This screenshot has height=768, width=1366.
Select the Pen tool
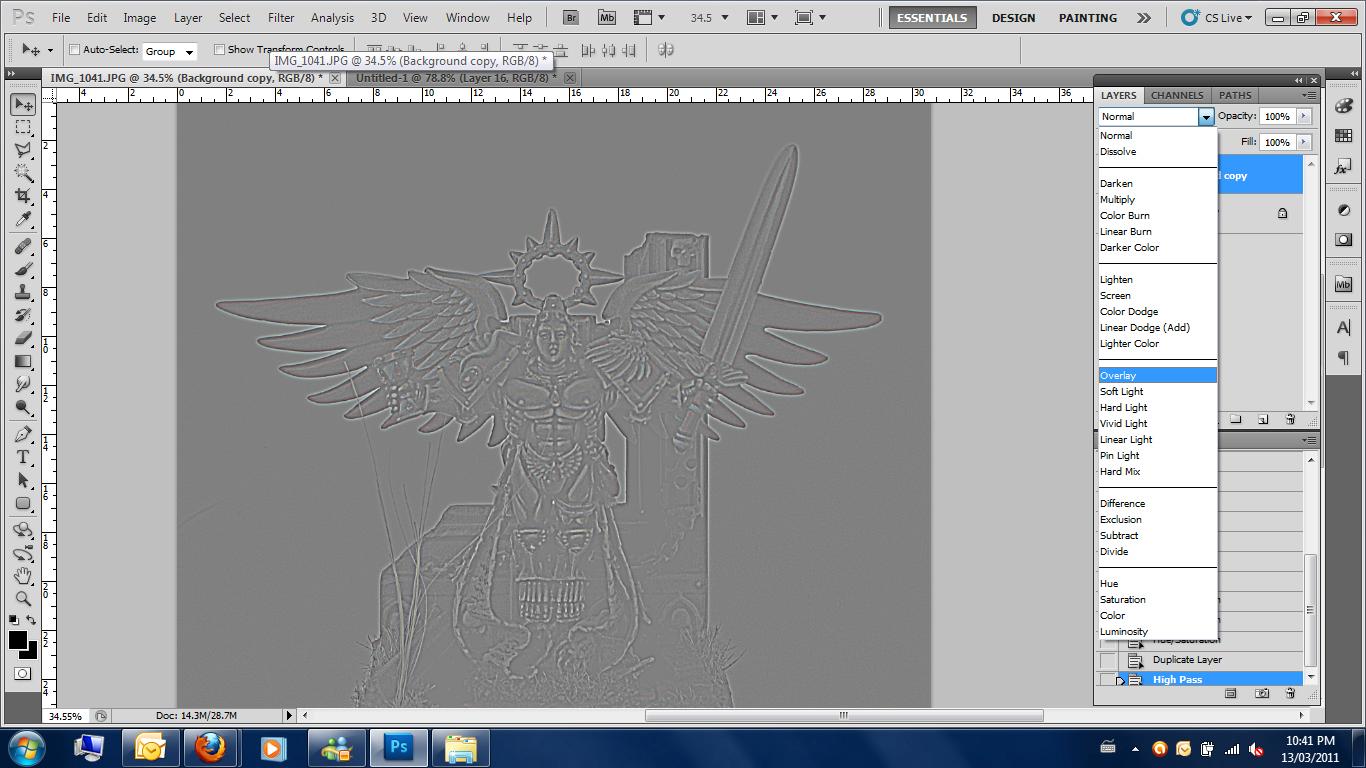tap(23, 434)
